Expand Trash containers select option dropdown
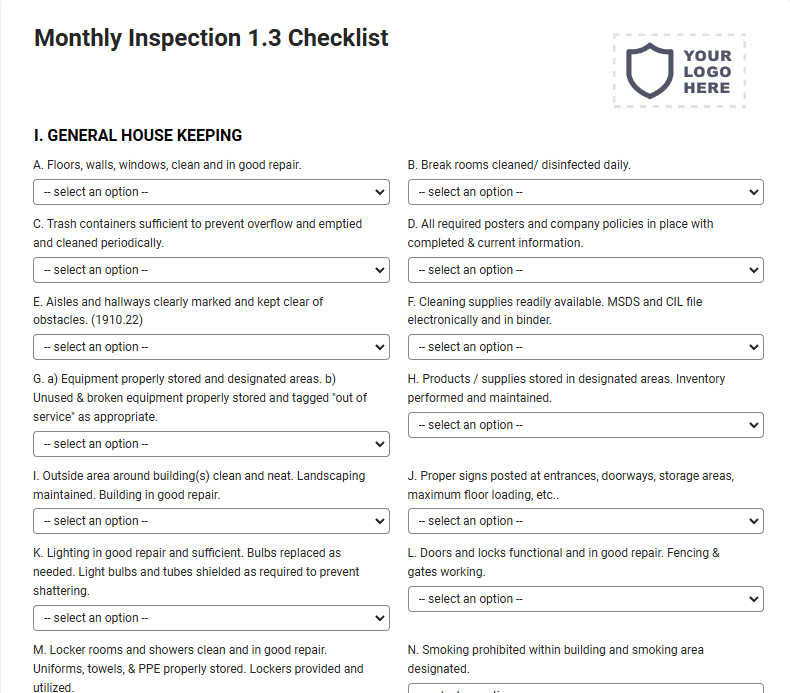Image resolution: width=790 pixels, height=693 pixels. click(211, 270)
